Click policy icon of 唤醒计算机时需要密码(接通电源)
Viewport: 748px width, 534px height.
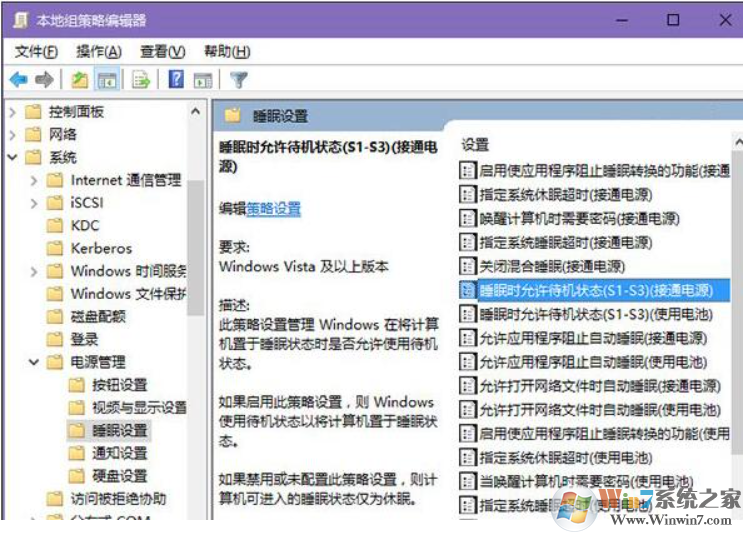[x=468, y=218]
